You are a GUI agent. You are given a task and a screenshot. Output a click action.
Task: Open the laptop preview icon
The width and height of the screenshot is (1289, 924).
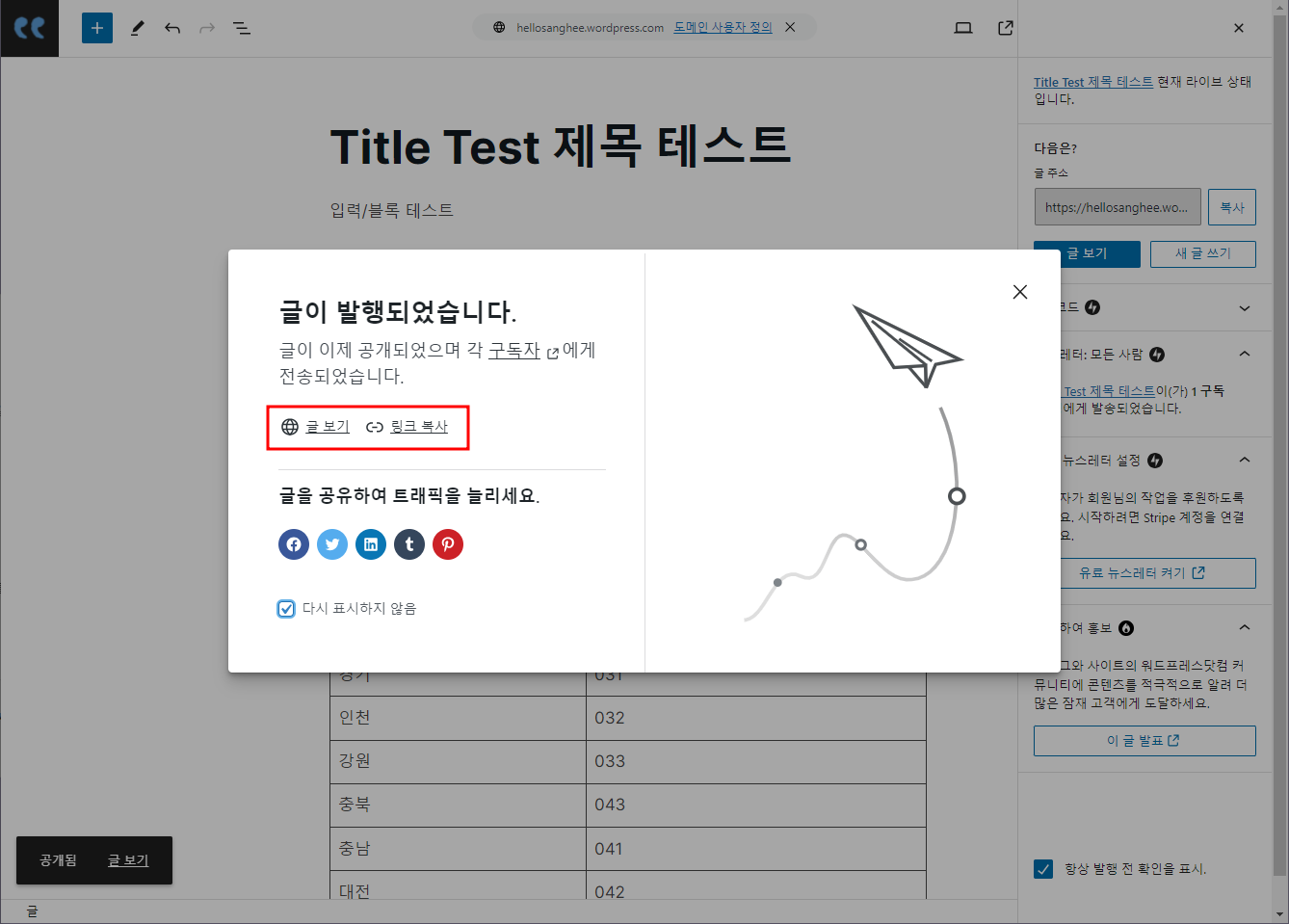963,28
